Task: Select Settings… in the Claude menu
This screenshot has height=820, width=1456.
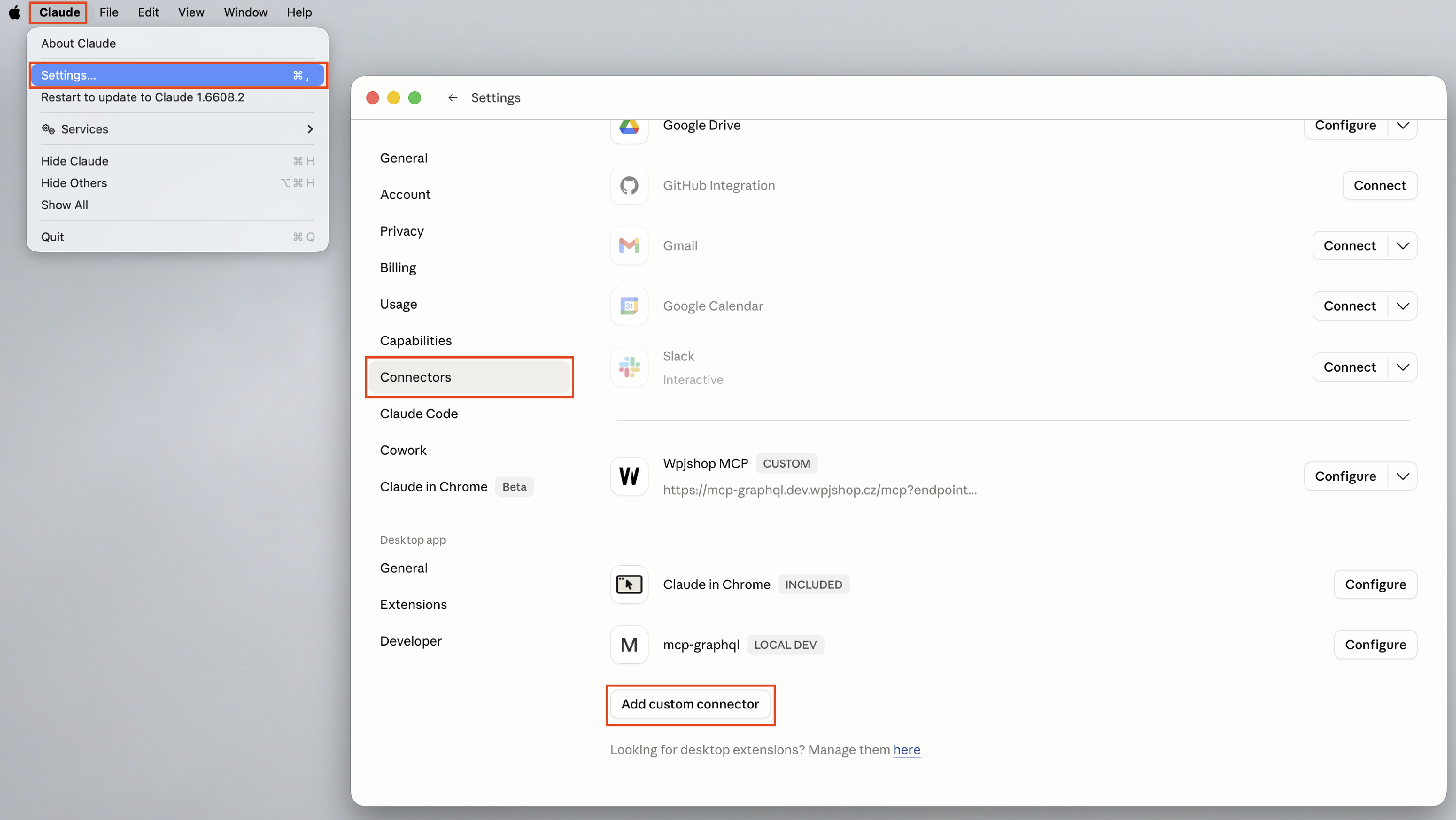Action: [178, 75]
